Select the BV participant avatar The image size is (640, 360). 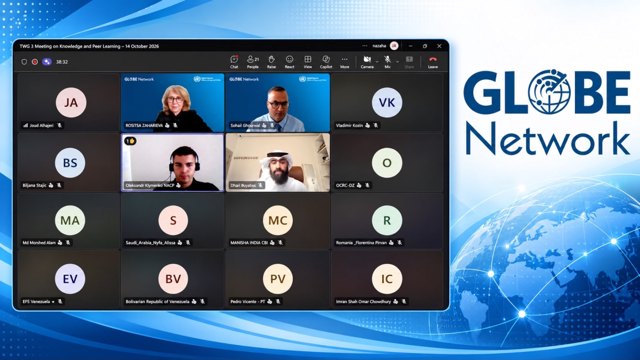click(173, 278)
